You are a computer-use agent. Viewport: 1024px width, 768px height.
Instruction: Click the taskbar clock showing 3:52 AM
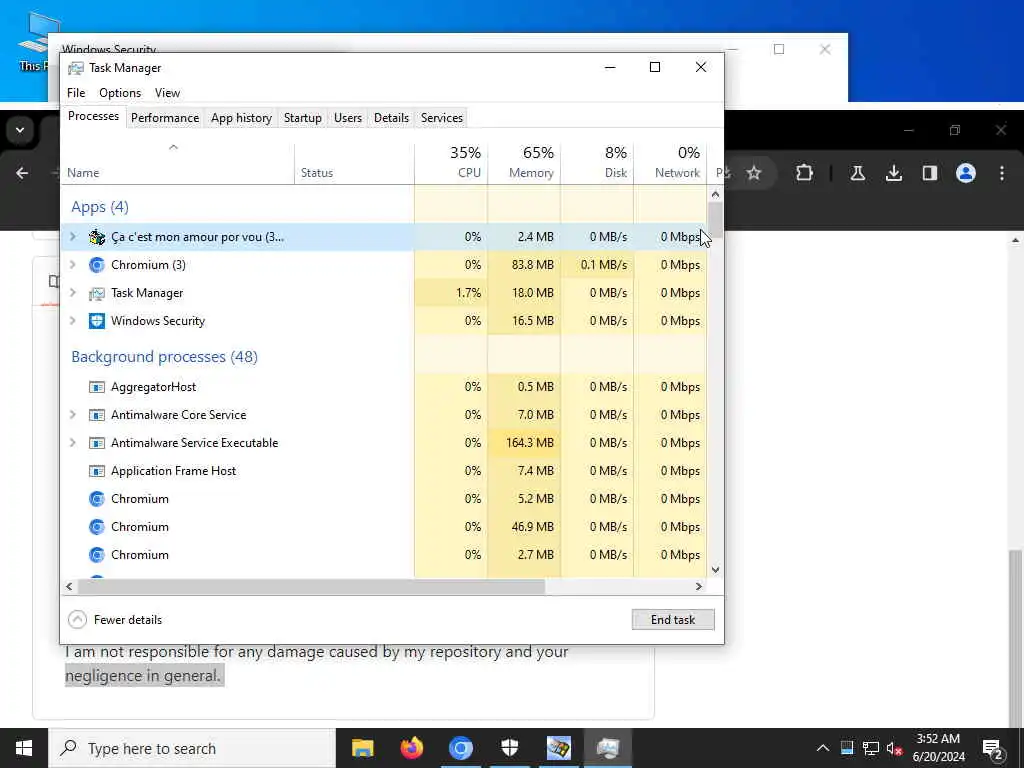tap(938, 748)
